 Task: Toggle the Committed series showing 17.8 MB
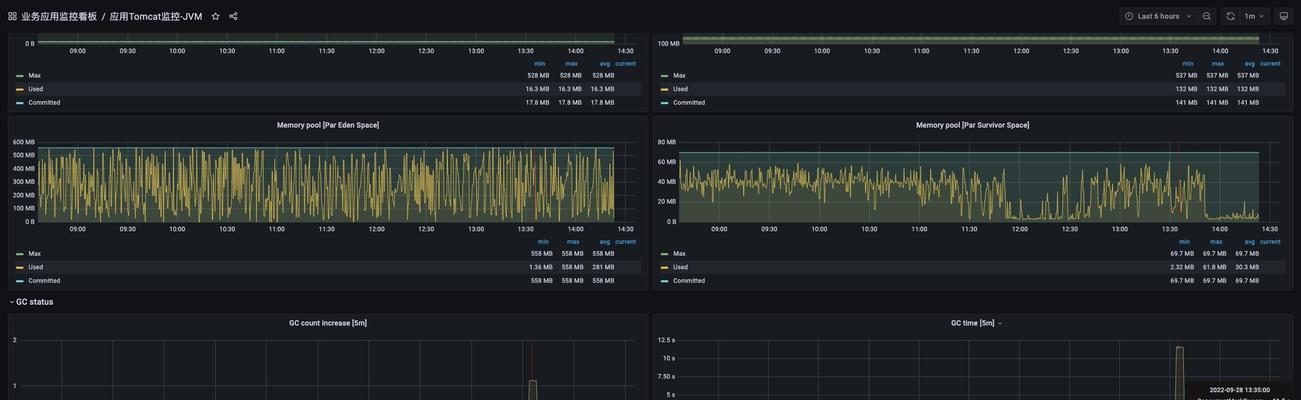44,103
